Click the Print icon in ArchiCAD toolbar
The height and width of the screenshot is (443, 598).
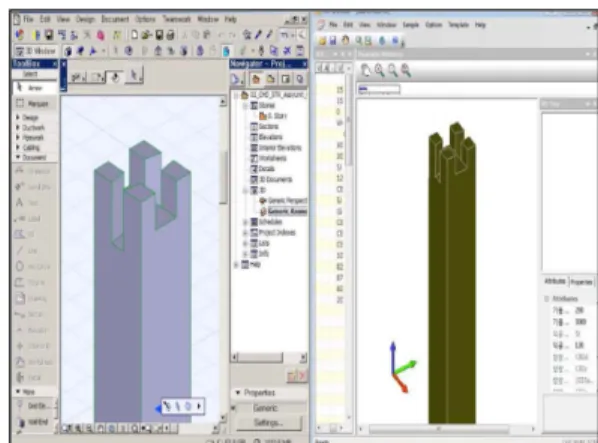click(170, 35)
